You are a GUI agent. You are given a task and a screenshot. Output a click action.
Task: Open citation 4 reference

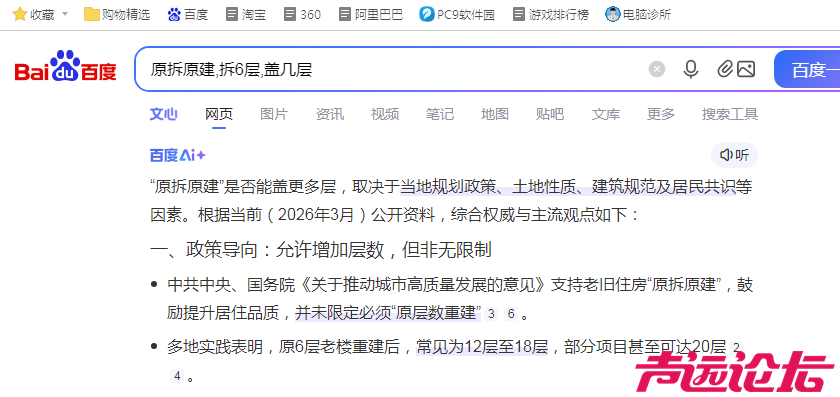177,376
